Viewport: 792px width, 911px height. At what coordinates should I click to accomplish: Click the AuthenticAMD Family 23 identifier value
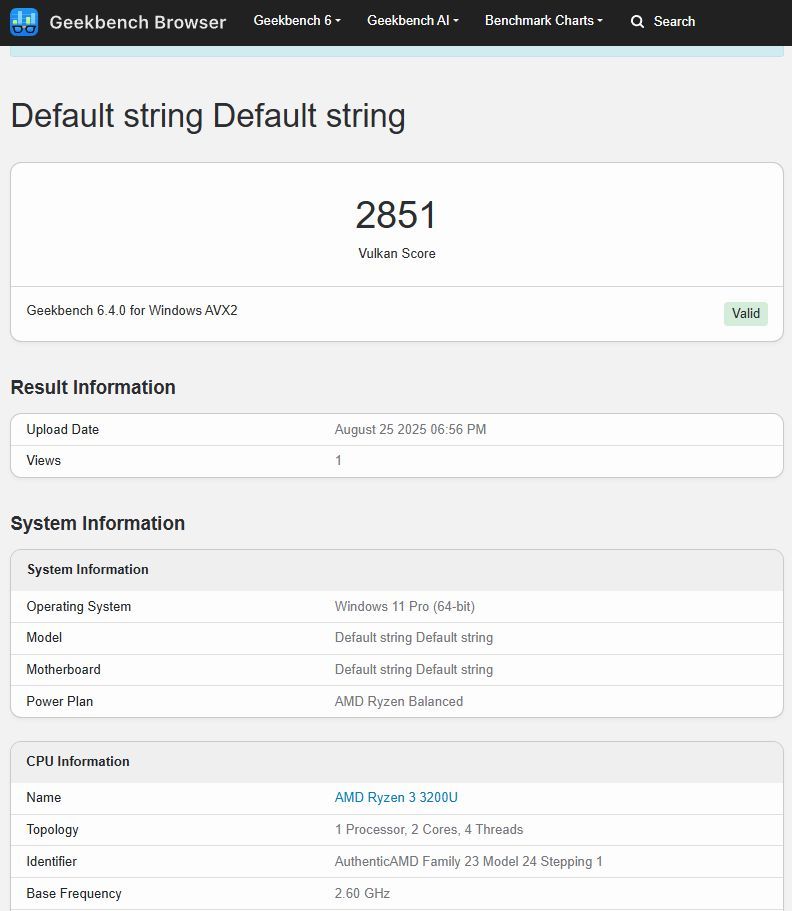point(468,861)
